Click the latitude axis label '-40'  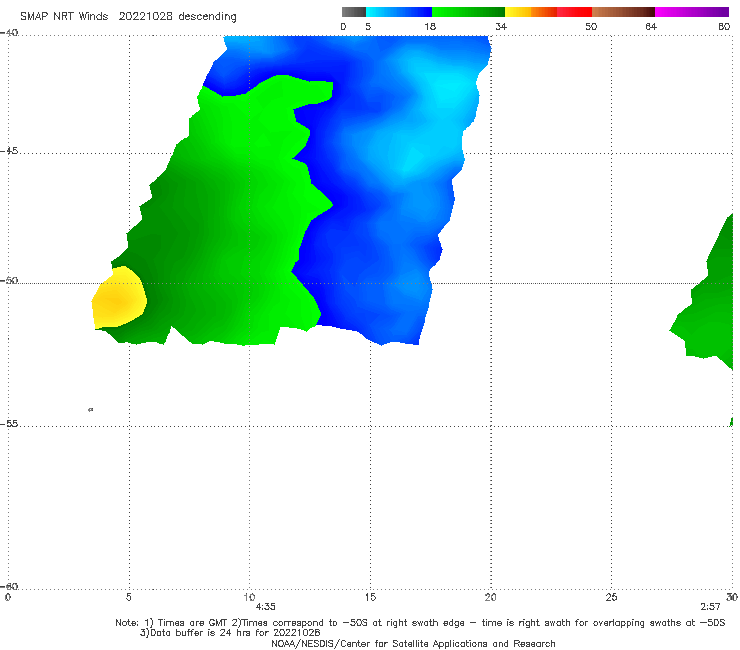coord(9,33)
